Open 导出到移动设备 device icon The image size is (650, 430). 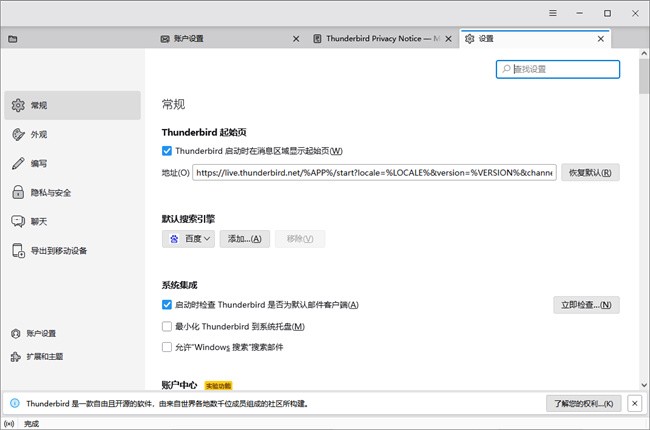[x=17, y=250]
